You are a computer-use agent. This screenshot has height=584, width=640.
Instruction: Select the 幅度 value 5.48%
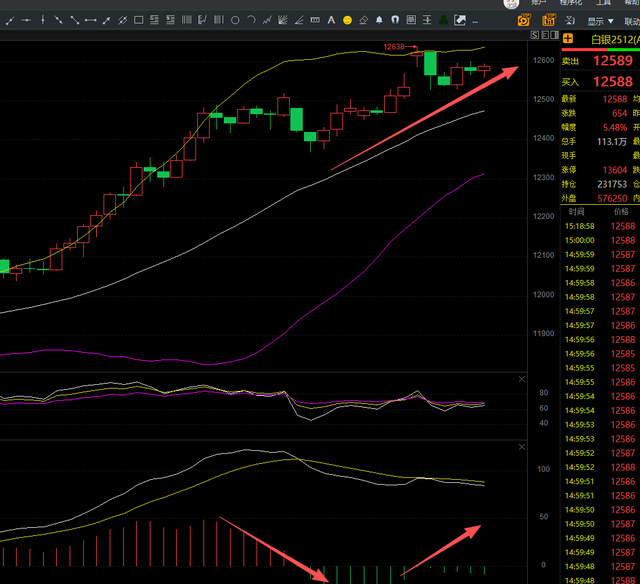(615, 127)
